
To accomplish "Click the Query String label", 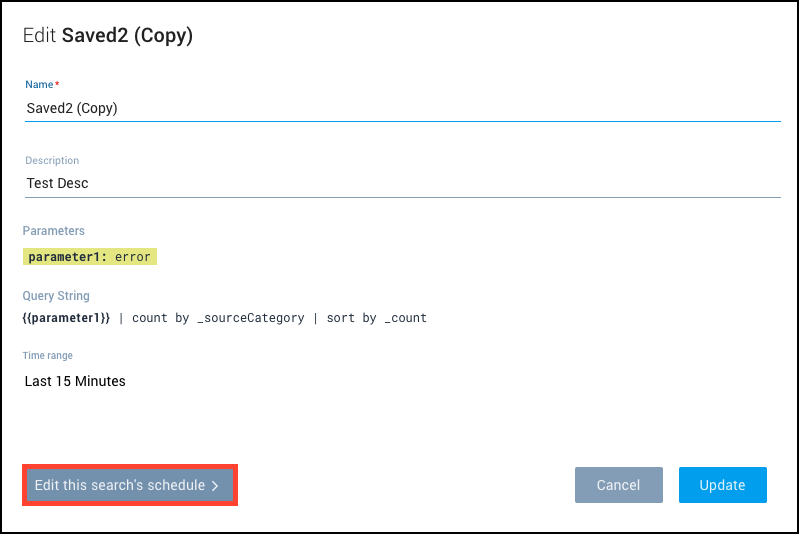I will pyautogui.click(x=56, y=296).
